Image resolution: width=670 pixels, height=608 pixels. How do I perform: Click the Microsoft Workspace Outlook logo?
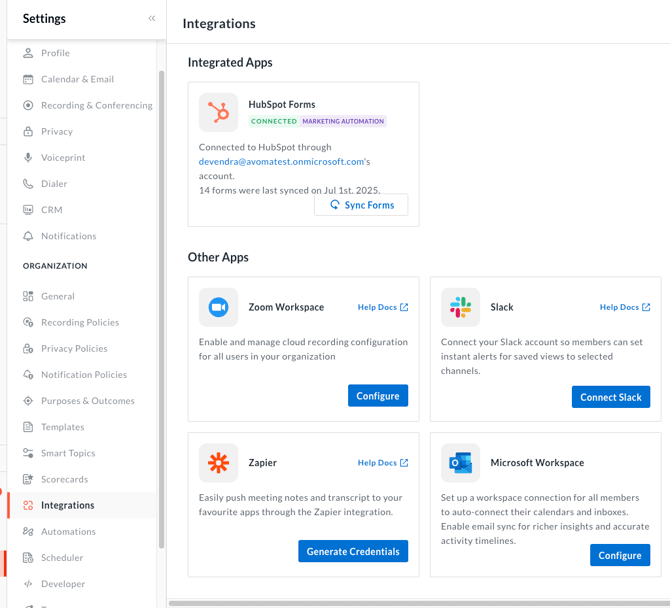[x=460, y=463]
